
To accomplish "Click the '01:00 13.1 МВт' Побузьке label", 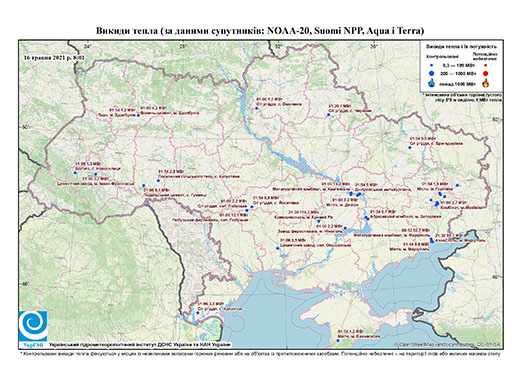I will pyautogui.click(x=234, y=215).
